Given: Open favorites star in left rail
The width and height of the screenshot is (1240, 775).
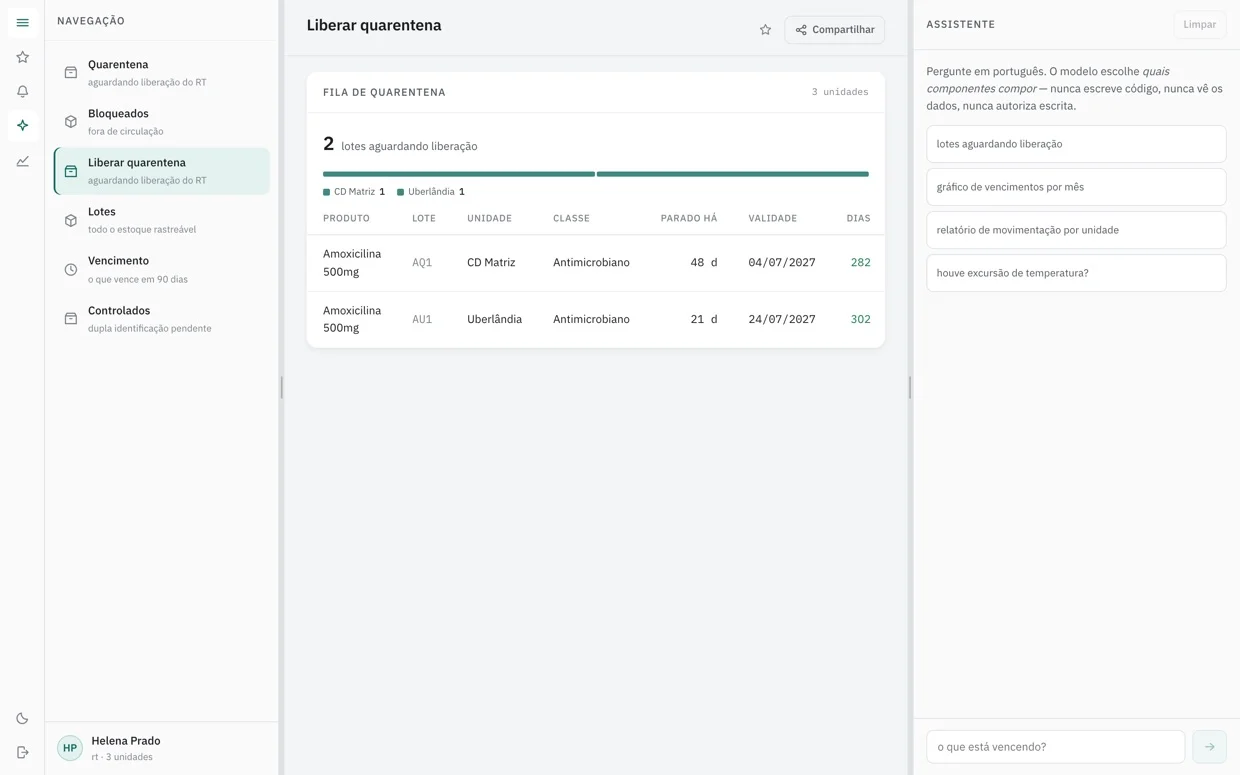Looking at the screenshot, I should pos(22,57).
